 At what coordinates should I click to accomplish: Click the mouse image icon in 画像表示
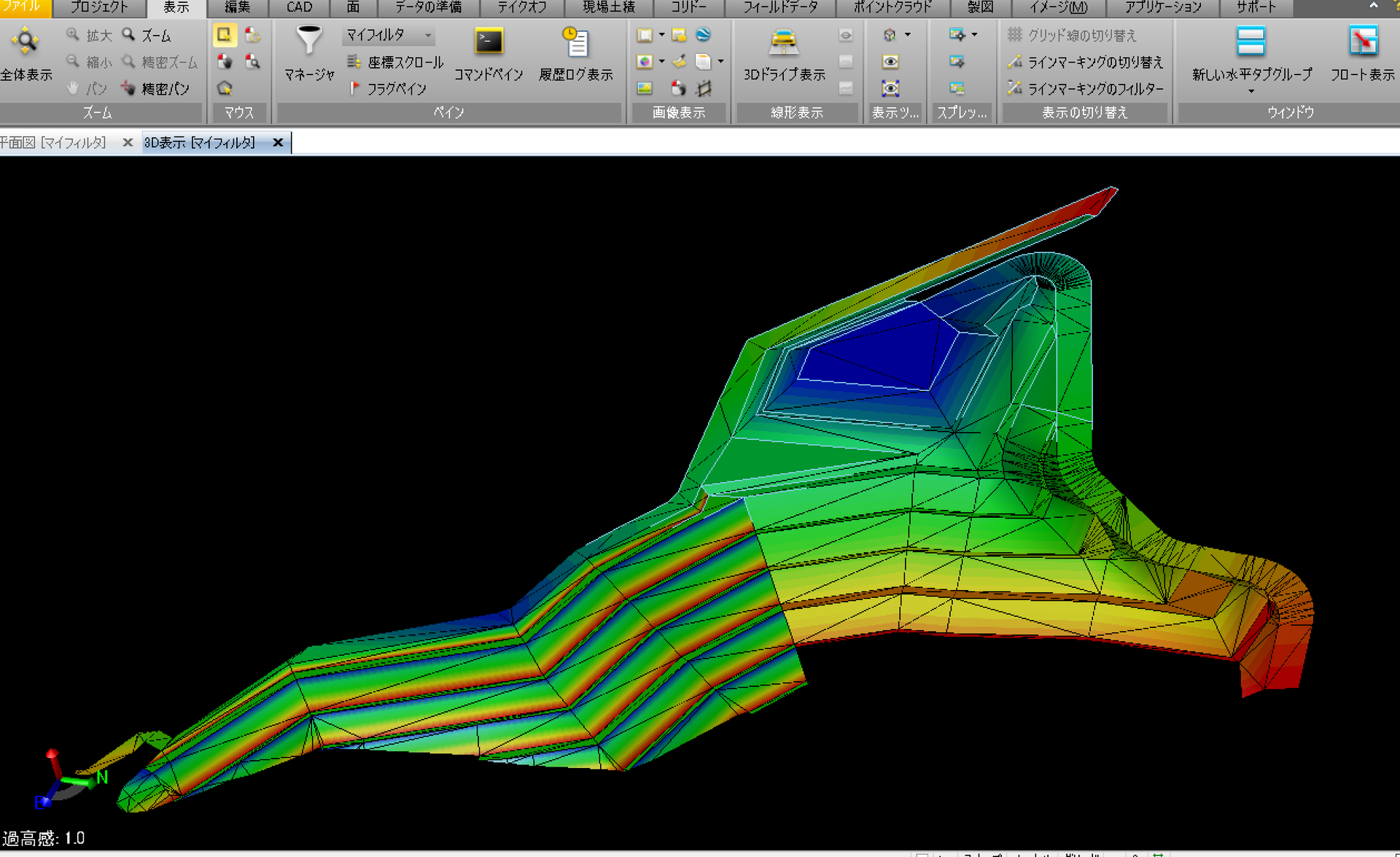(679, 88)
